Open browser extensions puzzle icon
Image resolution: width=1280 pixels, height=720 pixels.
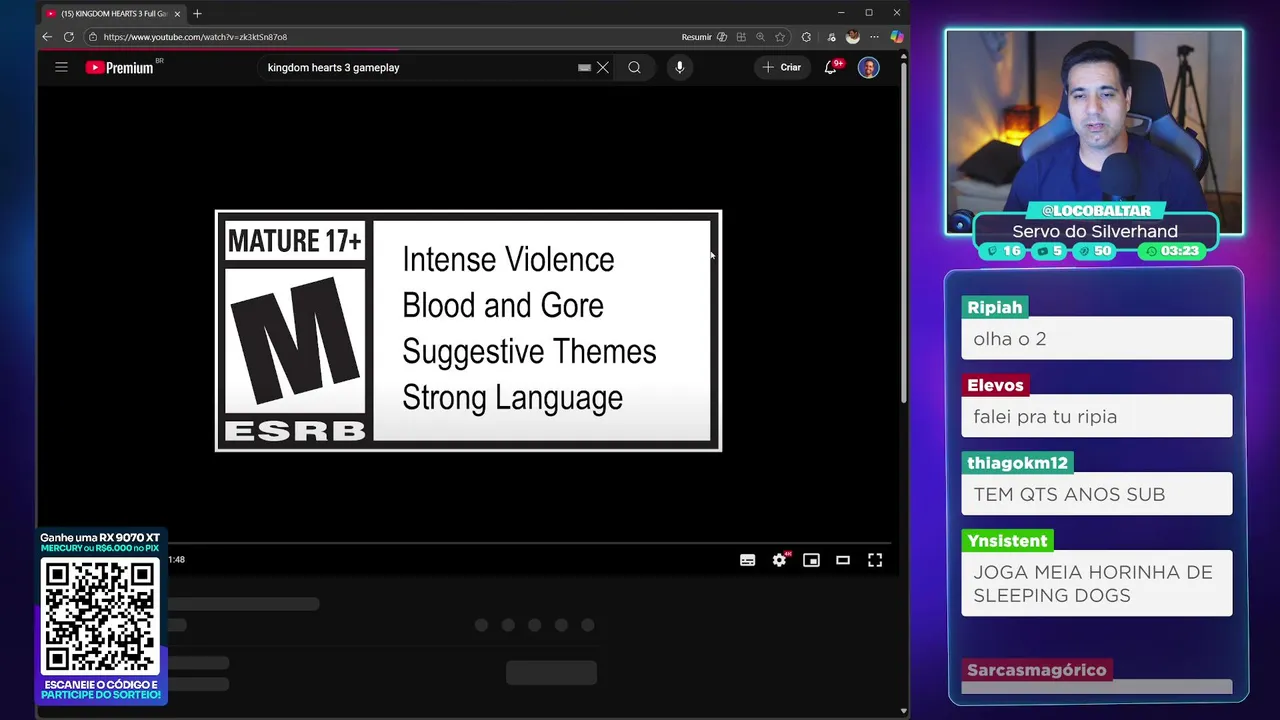(806, 37)
